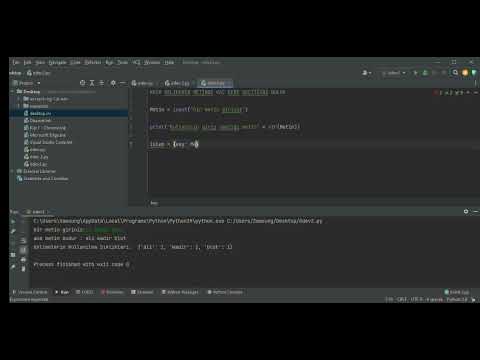Screen dimensions: 480x360
Task: Click the Search Everywhere magnifier
Action: point(455,73)
